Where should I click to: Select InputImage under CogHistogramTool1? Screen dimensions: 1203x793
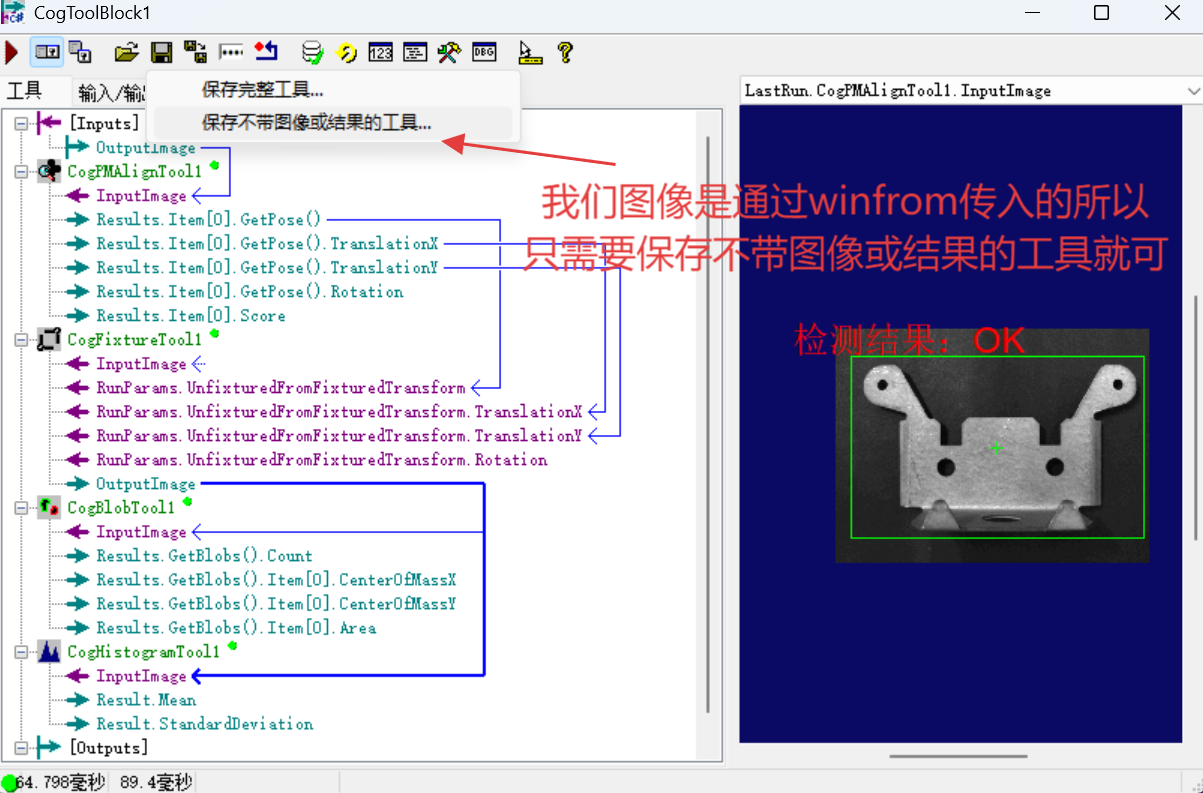[141, 676]
